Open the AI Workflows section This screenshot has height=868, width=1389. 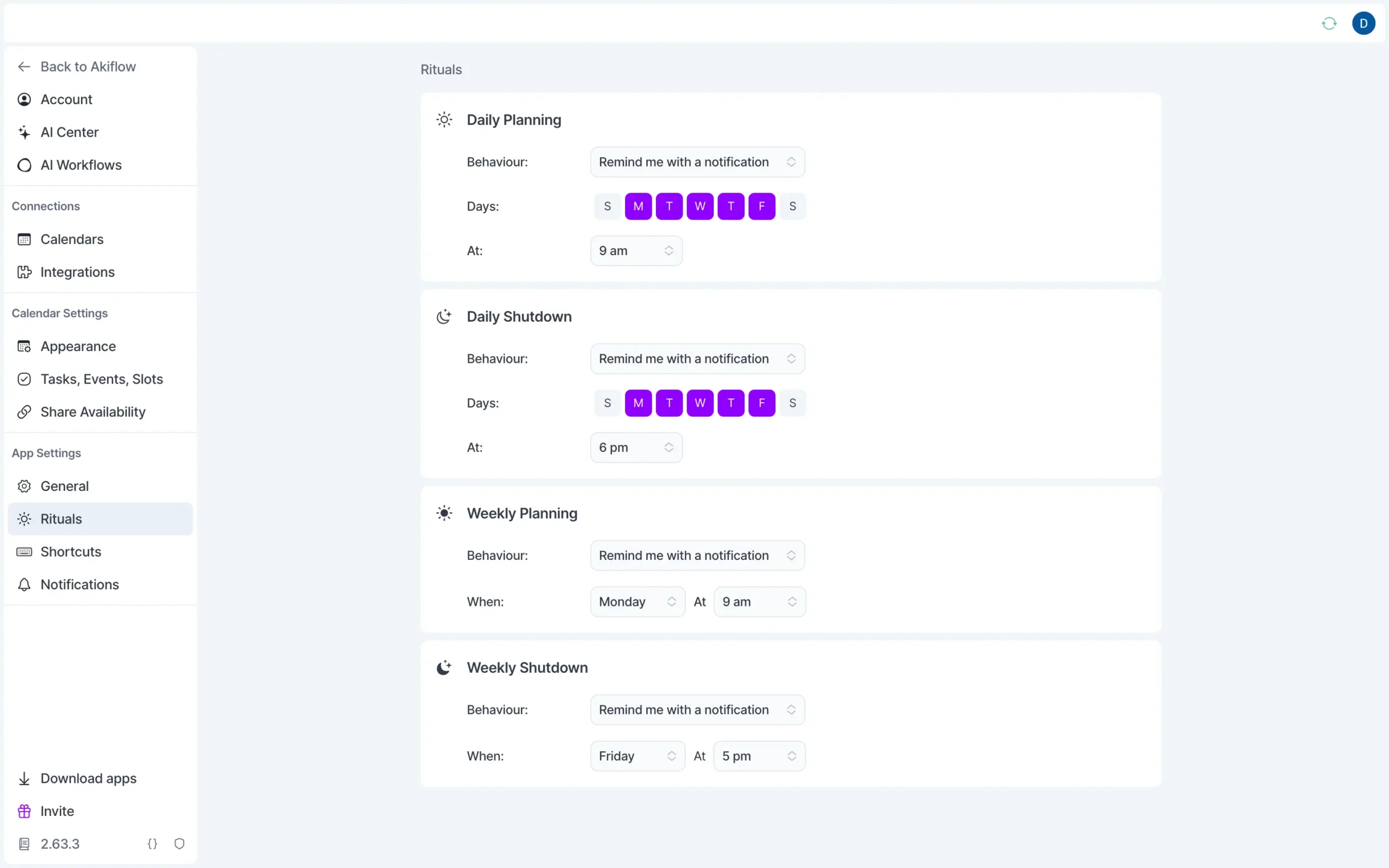81,165
